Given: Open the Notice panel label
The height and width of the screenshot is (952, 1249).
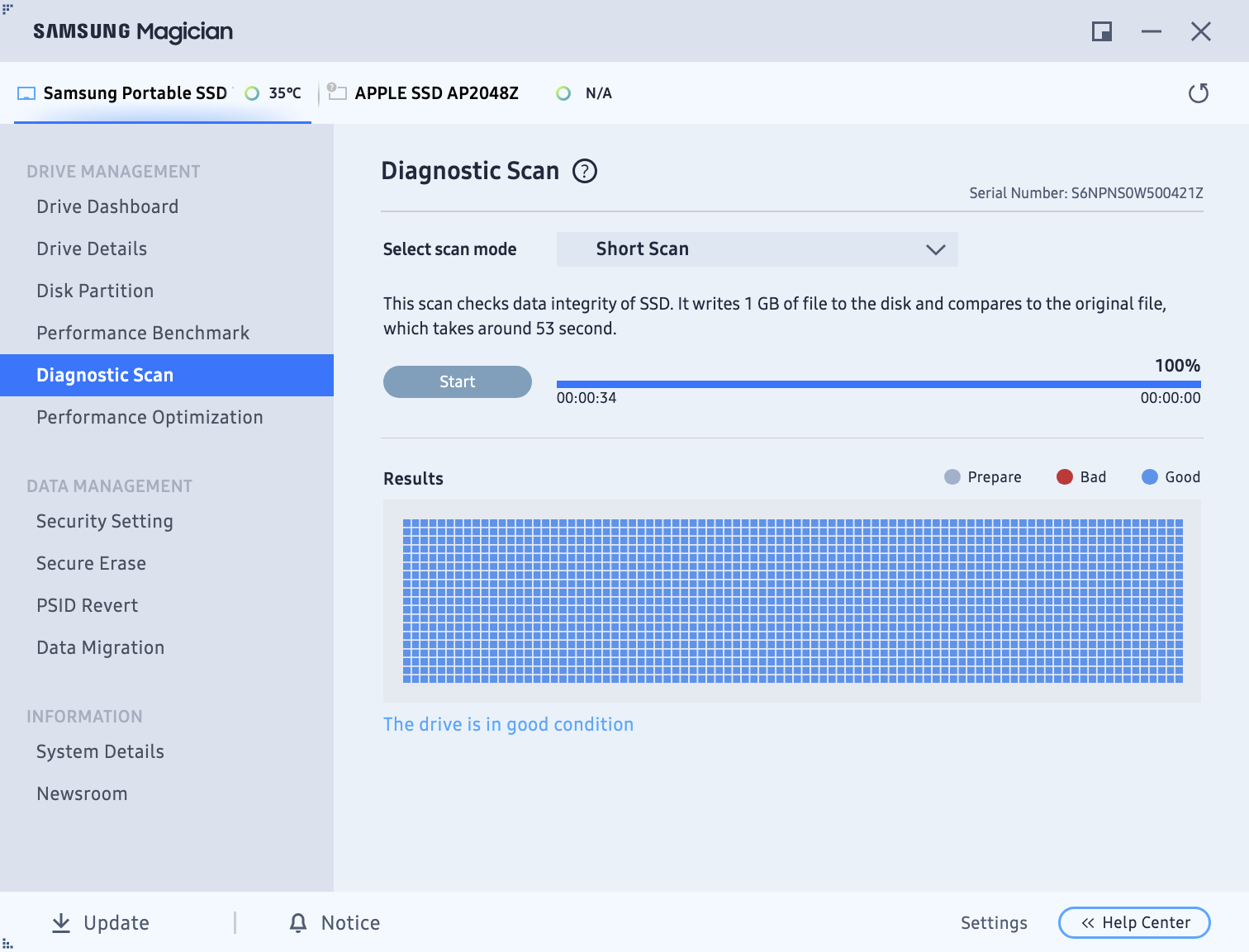Looking at the screenshot, I should click(x=350, y=923).
